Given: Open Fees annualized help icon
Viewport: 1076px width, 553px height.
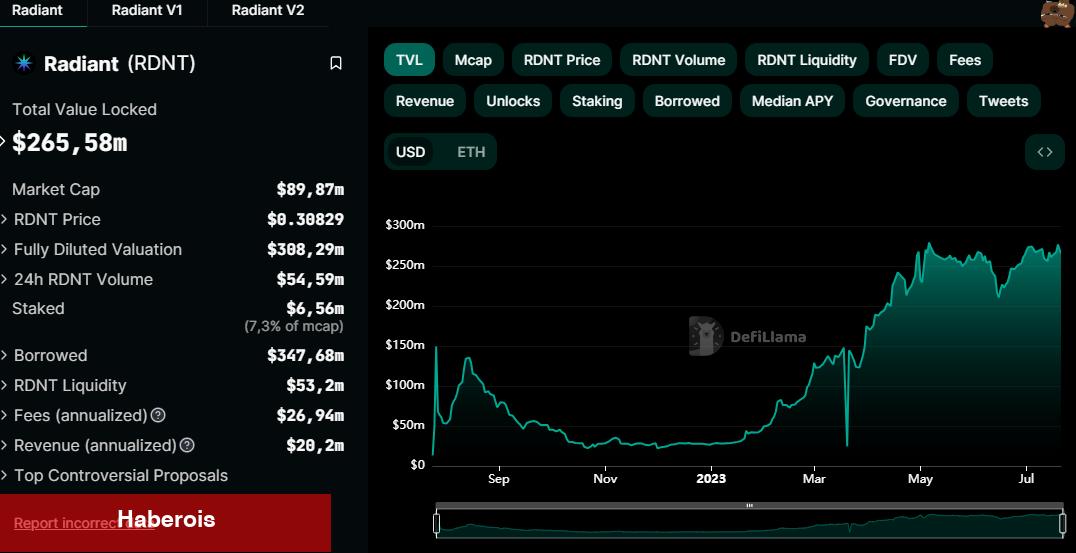Looking at the screenshot, I should 158,415.
